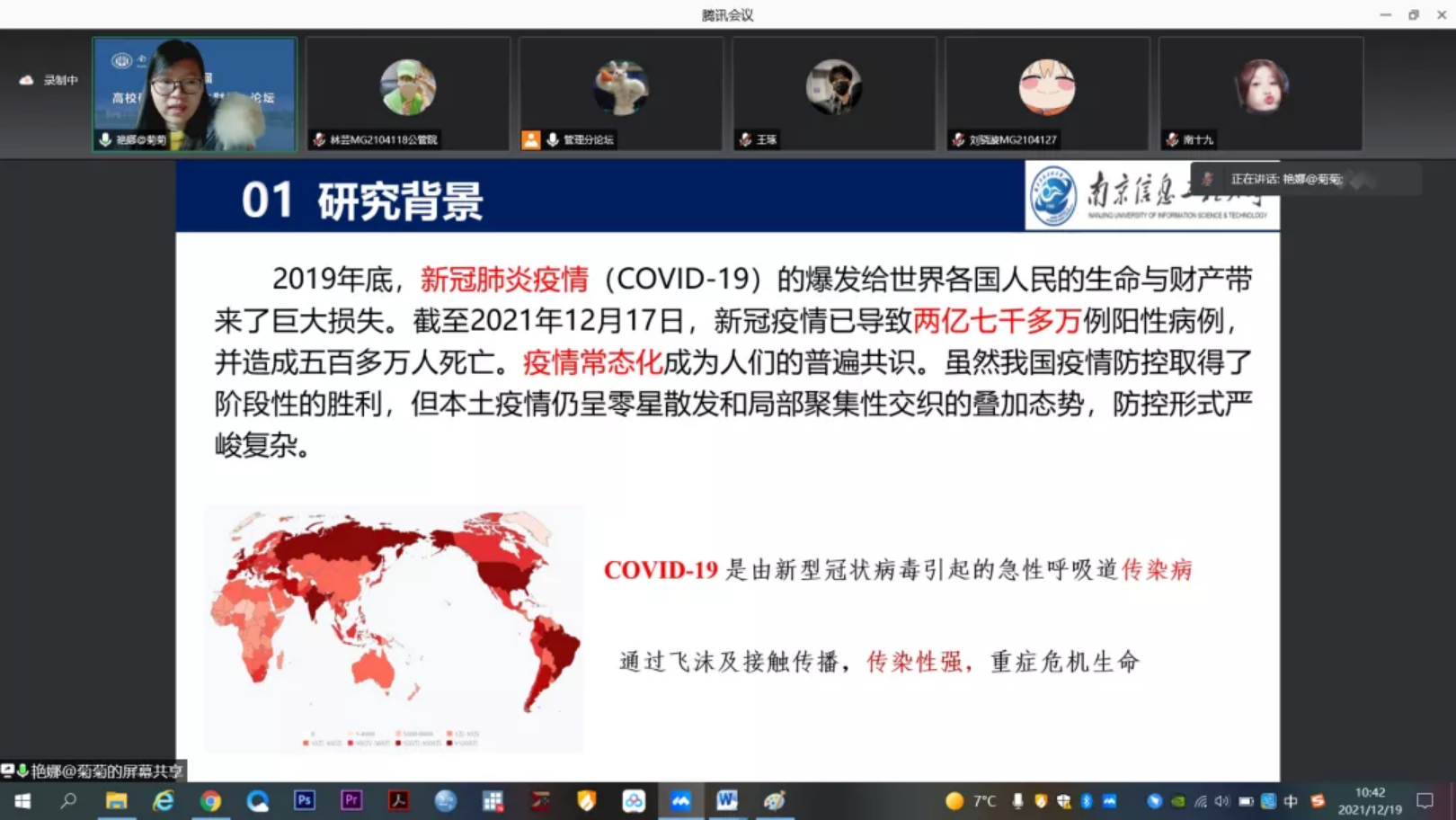This screenshot has width=1456, height=820.
Task: Click the screen sharing label at bottom left
Action: (x=93, y=771)
